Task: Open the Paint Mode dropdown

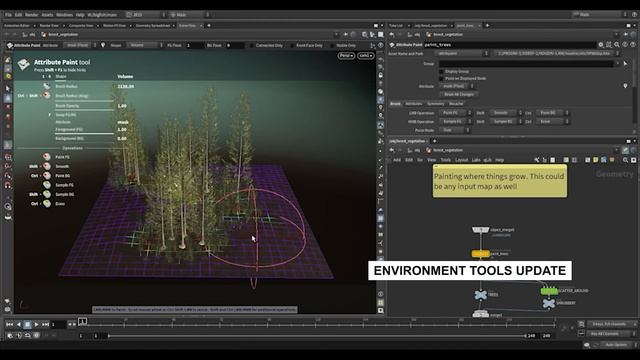Action: point(454,130)
